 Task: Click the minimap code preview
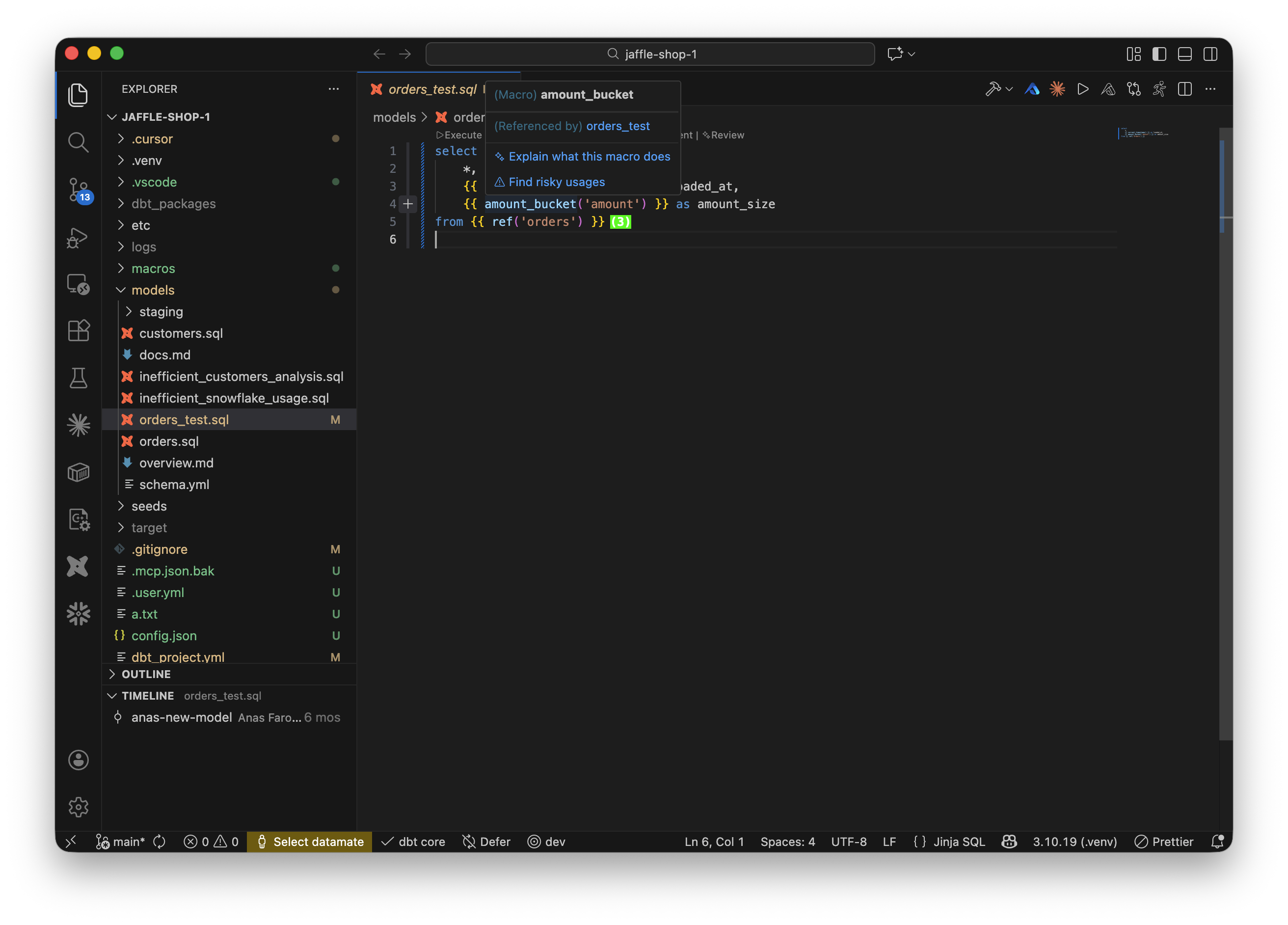1143,134
